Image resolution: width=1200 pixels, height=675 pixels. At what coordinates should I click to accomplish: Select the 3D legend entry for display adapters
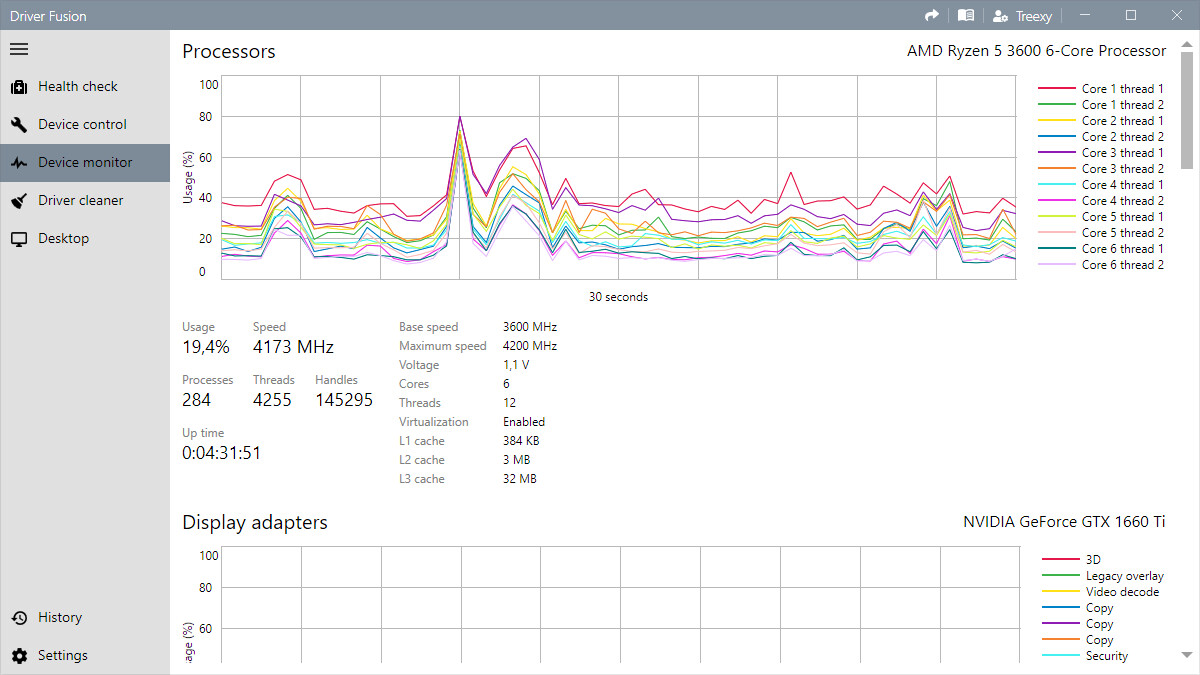[1093, 560]
